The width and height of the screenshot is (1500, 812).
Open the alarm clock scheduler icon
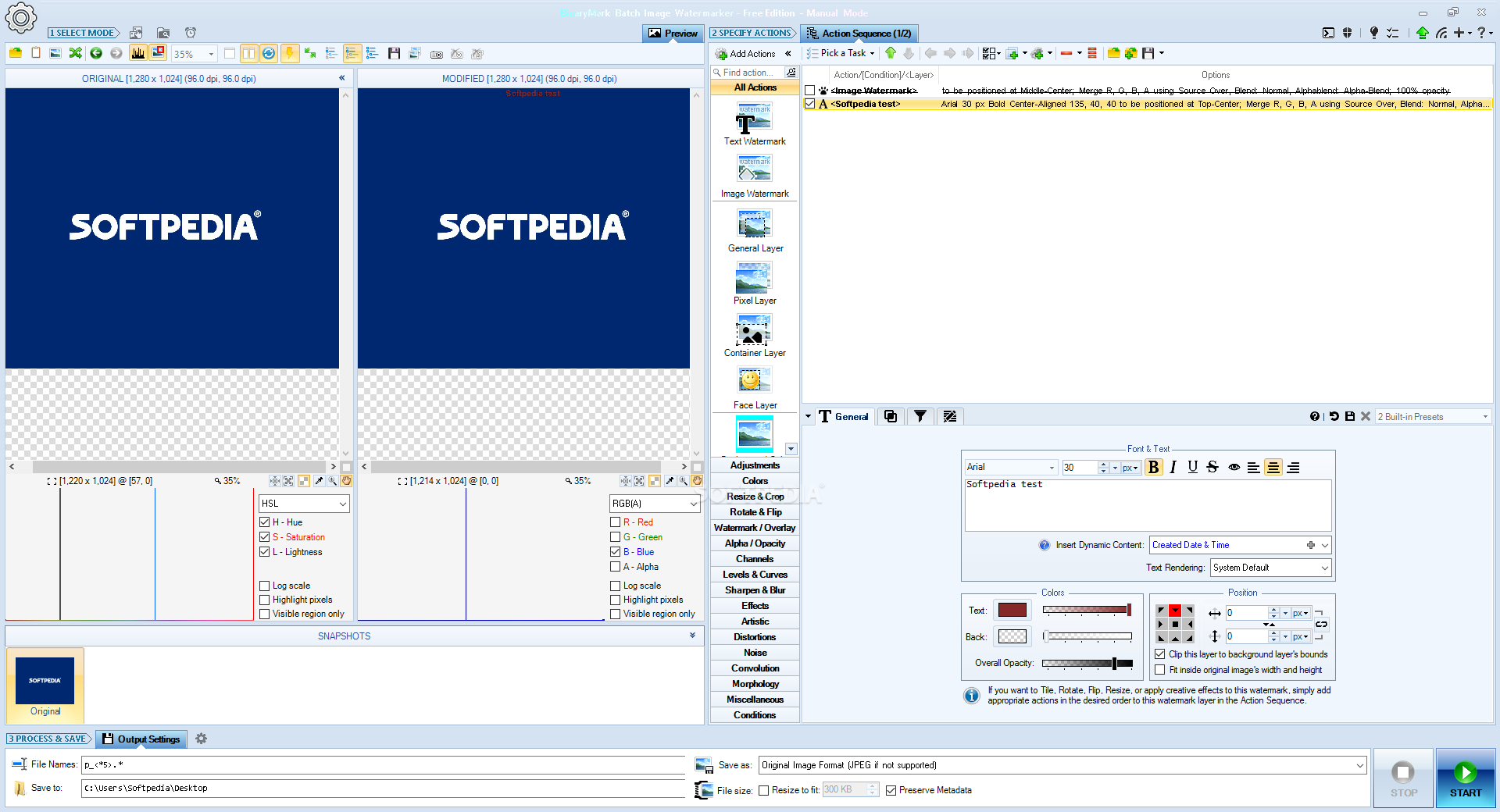click(191, 33)
